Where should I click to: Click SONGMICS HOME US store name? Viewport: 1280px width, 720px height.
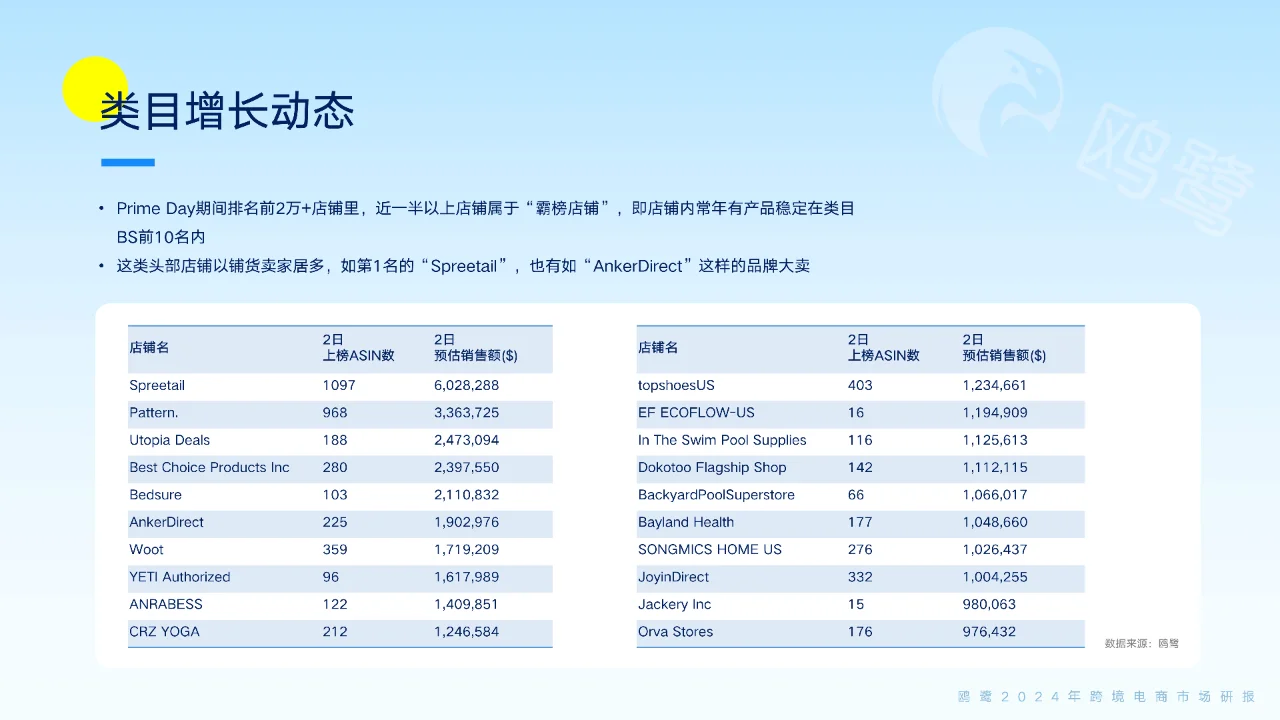[x=710, y=549]
